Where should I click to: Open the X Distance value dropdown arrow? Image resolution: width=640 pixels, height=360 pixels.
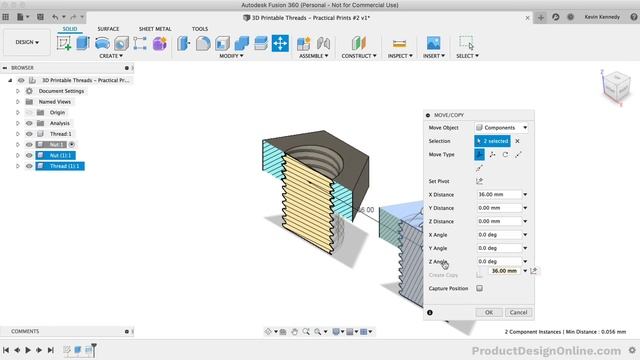click(x=525, y=195)
